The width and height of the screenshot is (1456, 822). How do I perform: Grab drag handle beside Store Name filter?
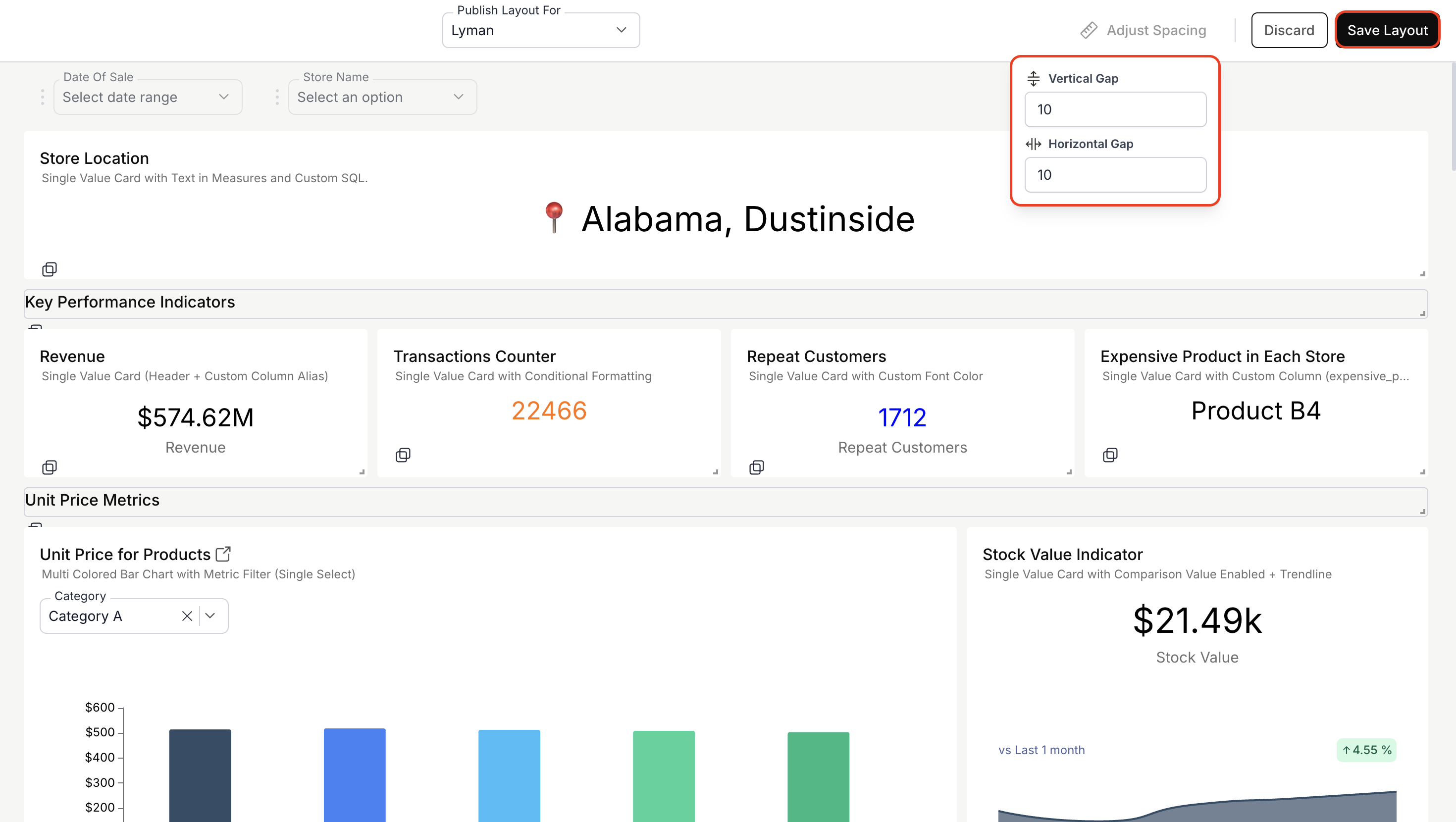tap(277, 97)
